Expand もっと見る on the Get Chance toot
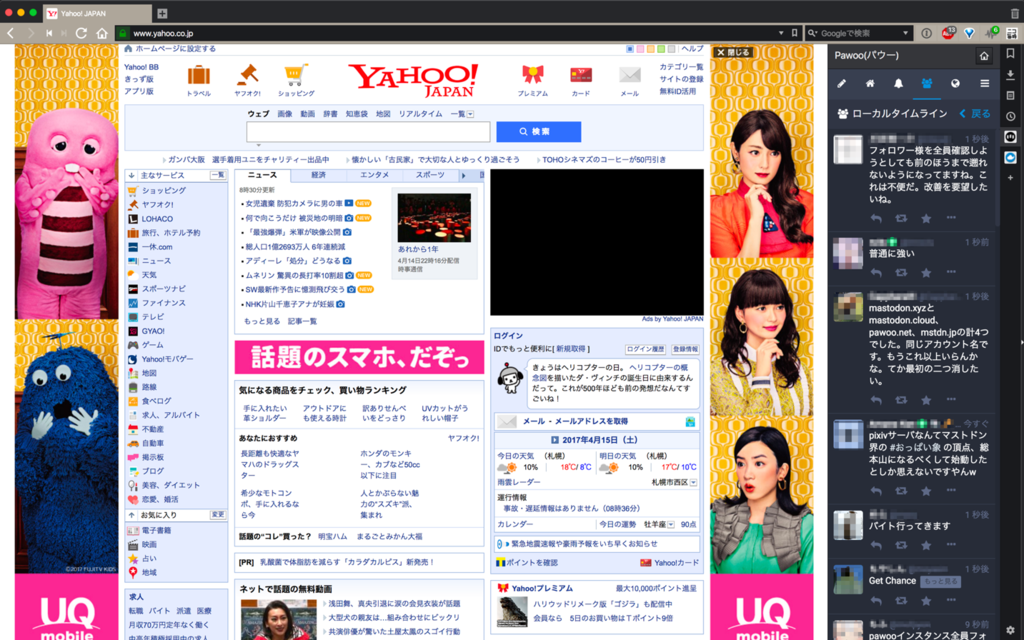Viewport: 1024px width, 640px height. (x=940, y=581)
